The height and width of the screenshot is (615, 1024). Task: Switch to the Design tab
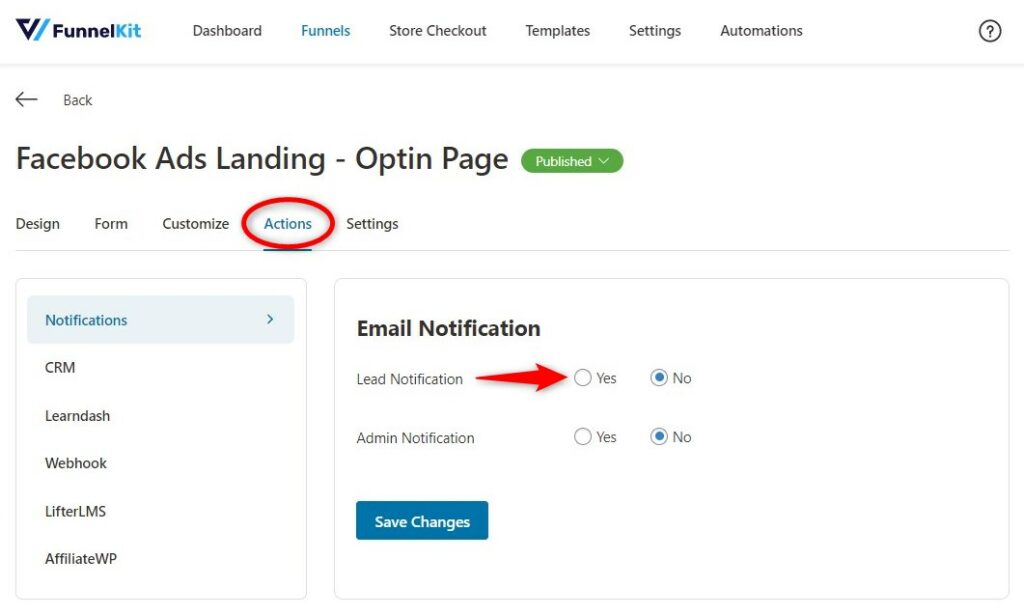38,224
